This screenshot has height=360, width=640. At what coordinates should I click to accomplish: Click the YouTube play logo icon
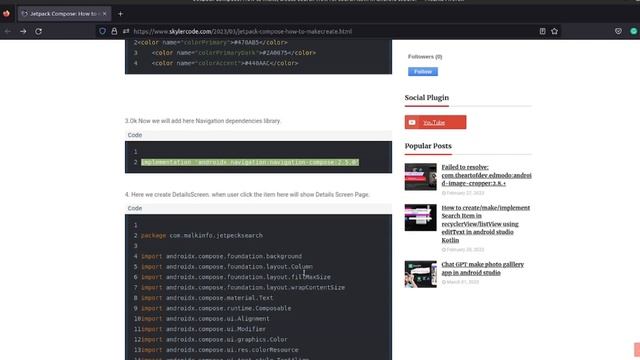(412, 122)
